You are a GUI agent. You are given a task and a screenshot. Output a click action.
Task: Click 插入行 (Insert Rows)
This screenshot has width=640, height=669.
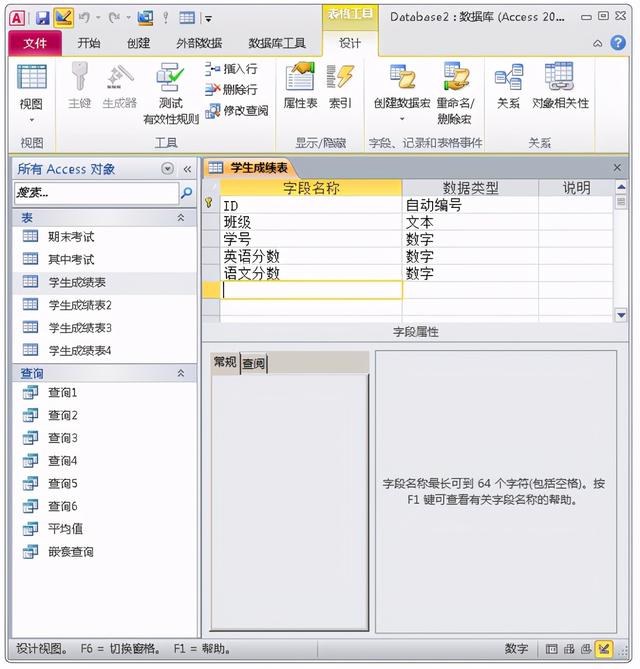tap(231, 69)
